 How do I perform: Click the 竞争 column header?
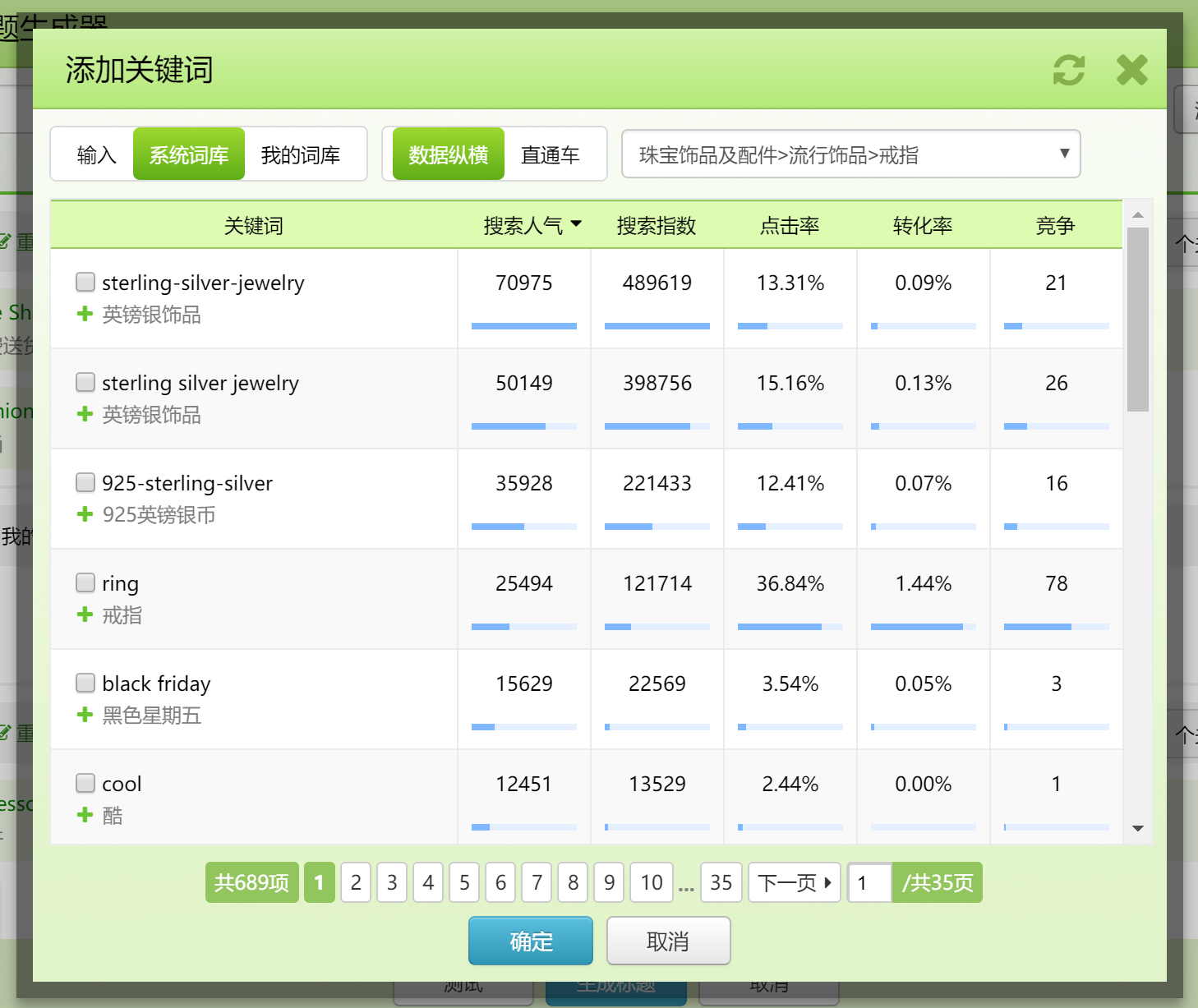[x=1056, y=225]
